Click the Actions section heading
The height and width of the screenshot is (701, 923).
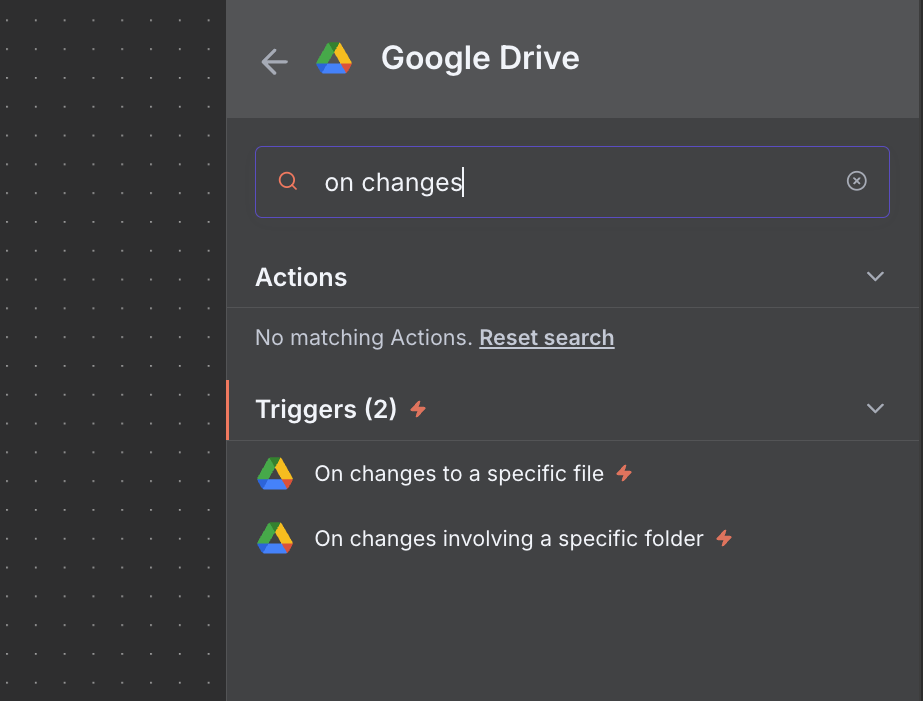[301, 277]
